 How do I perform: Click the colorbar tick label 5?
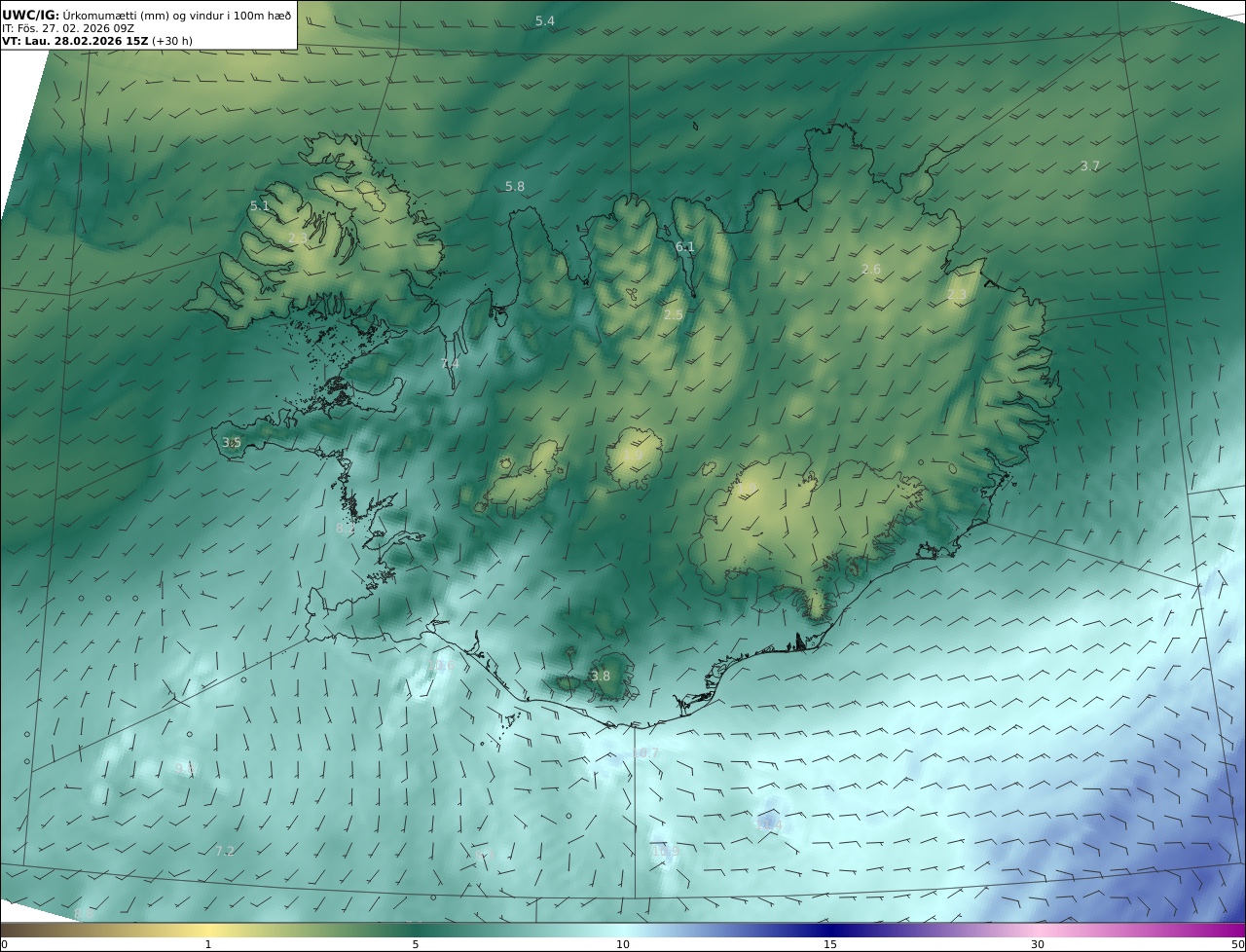pyautogui.click(x=416, y=944)
